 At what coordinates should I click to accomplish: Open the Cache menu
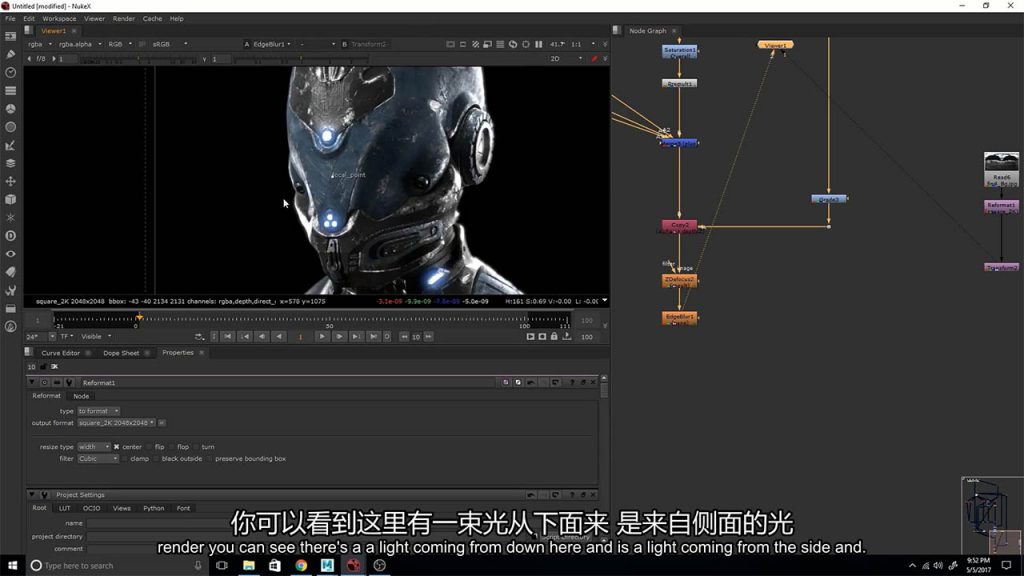(152, 19)
